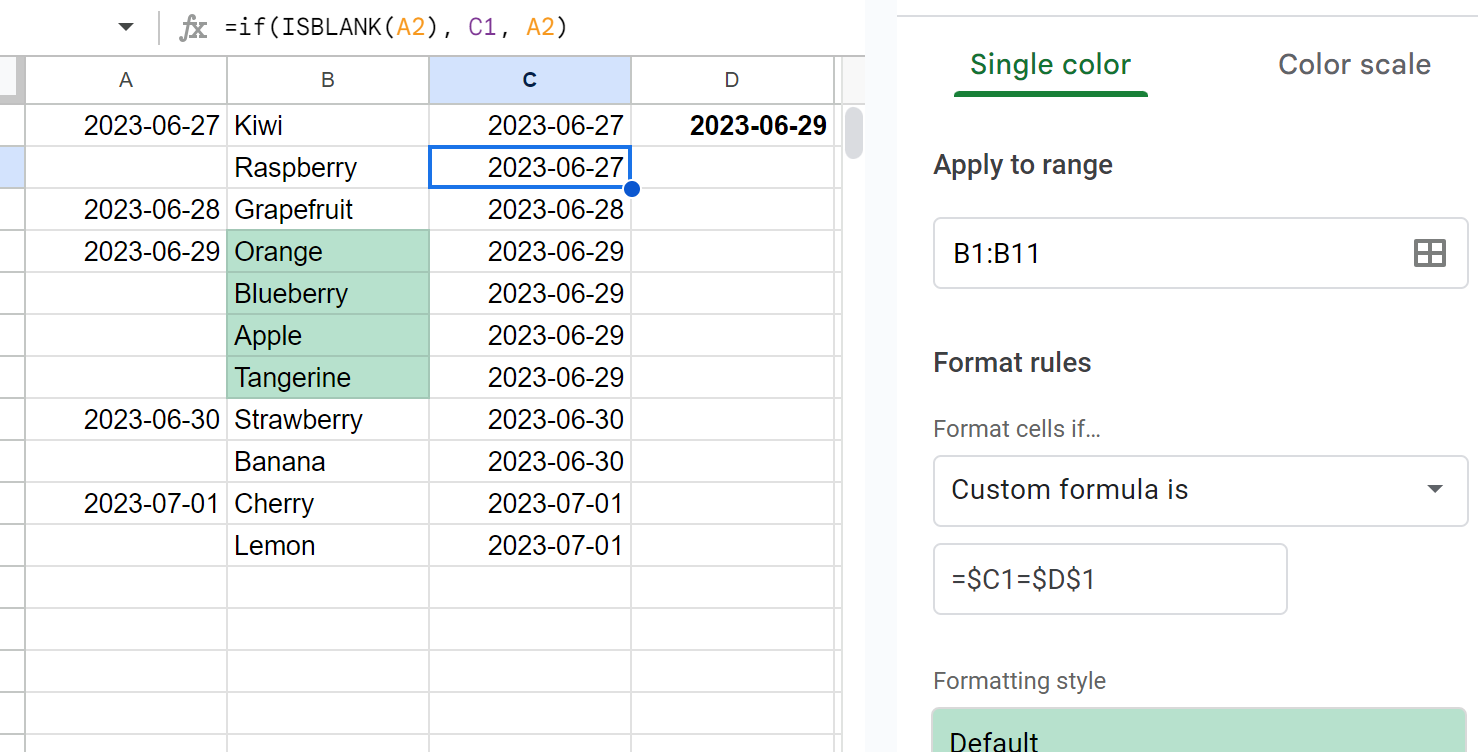
Task: Select column D header
Action: (x=732, y=80)
